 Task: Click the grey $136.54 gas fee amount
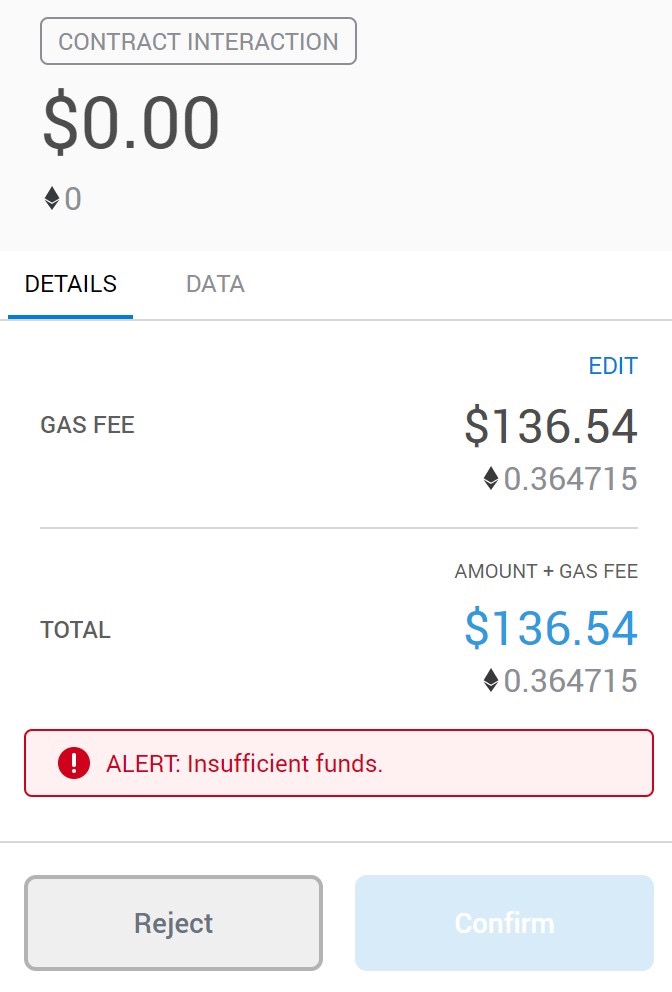click(x=551, y=427)
